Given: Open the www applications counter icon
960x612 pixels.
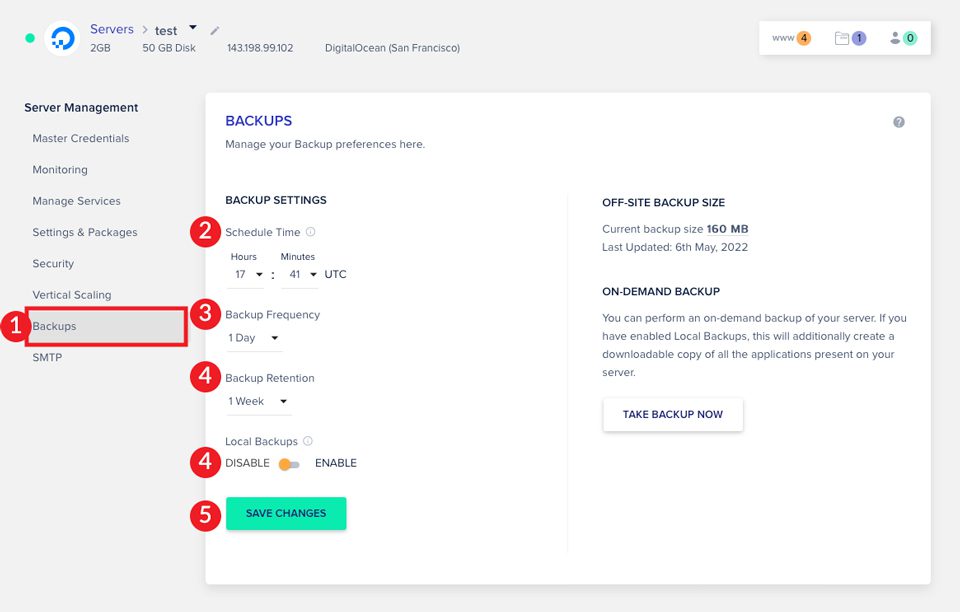Looking at the screenshot, I should pos(790,37).
